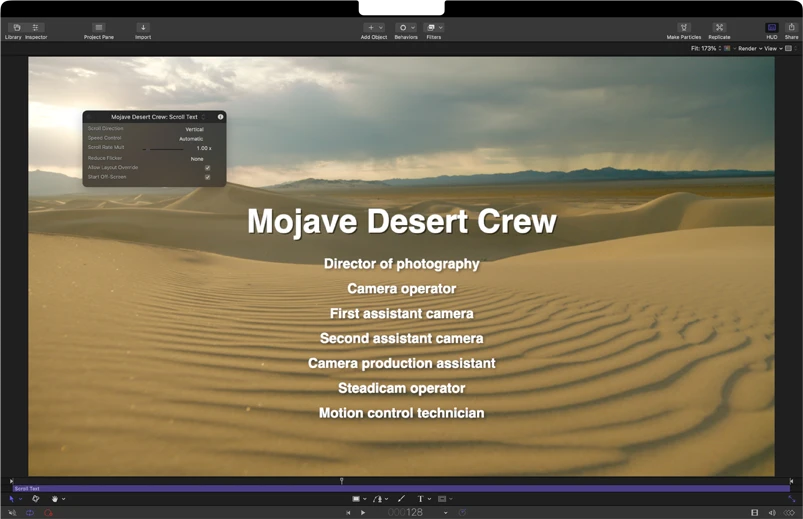Viewport: 803px width, 519px height.
Task: Open the timecode display options chevron
Action: point(446,513)
